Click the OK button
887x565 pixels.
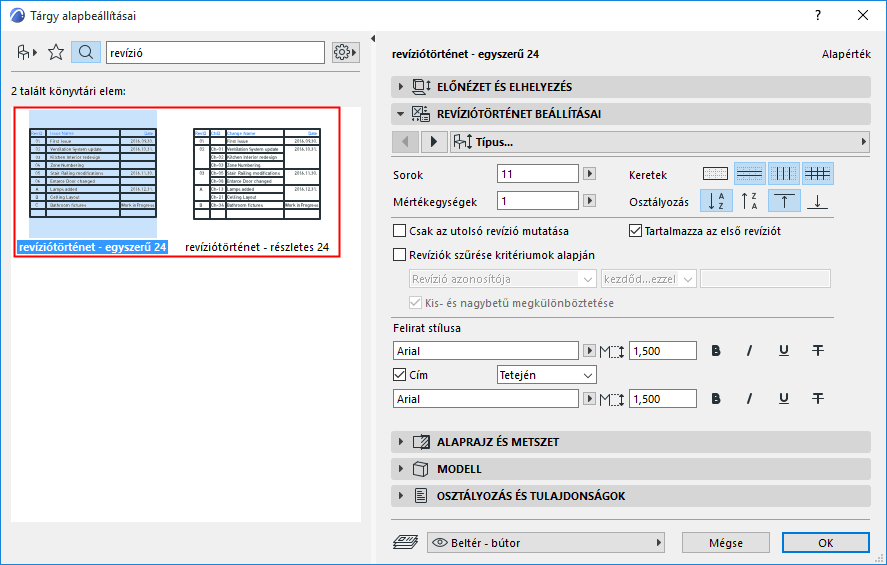pos(825,542)
